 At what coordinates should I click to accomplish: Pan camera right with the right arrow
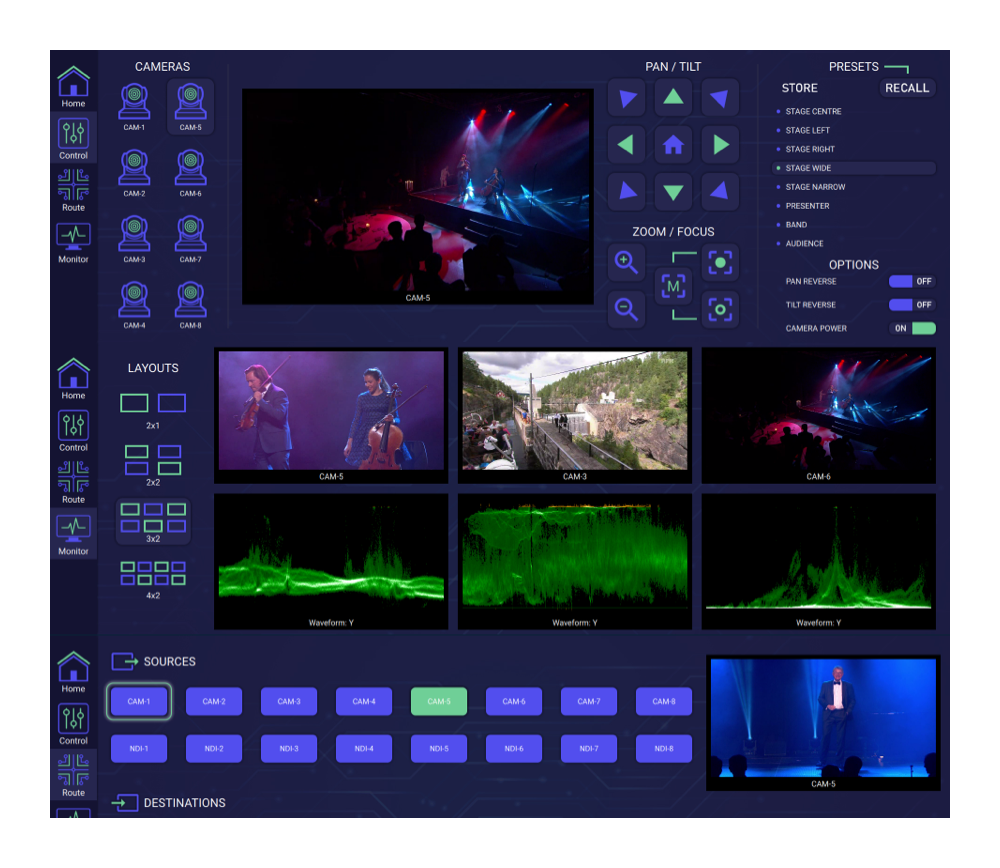[x=720, y=145]
